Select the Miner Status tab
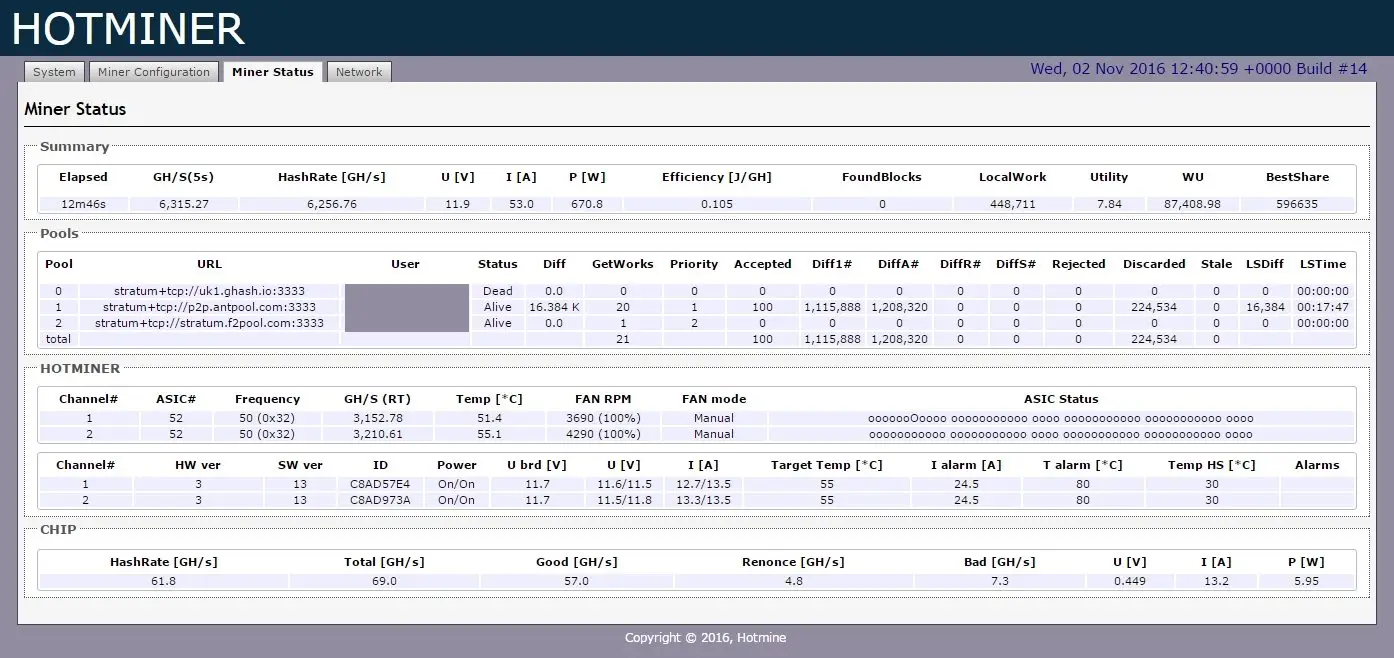The height and width of the screenshot is (658, 1394). pos(273,72)
